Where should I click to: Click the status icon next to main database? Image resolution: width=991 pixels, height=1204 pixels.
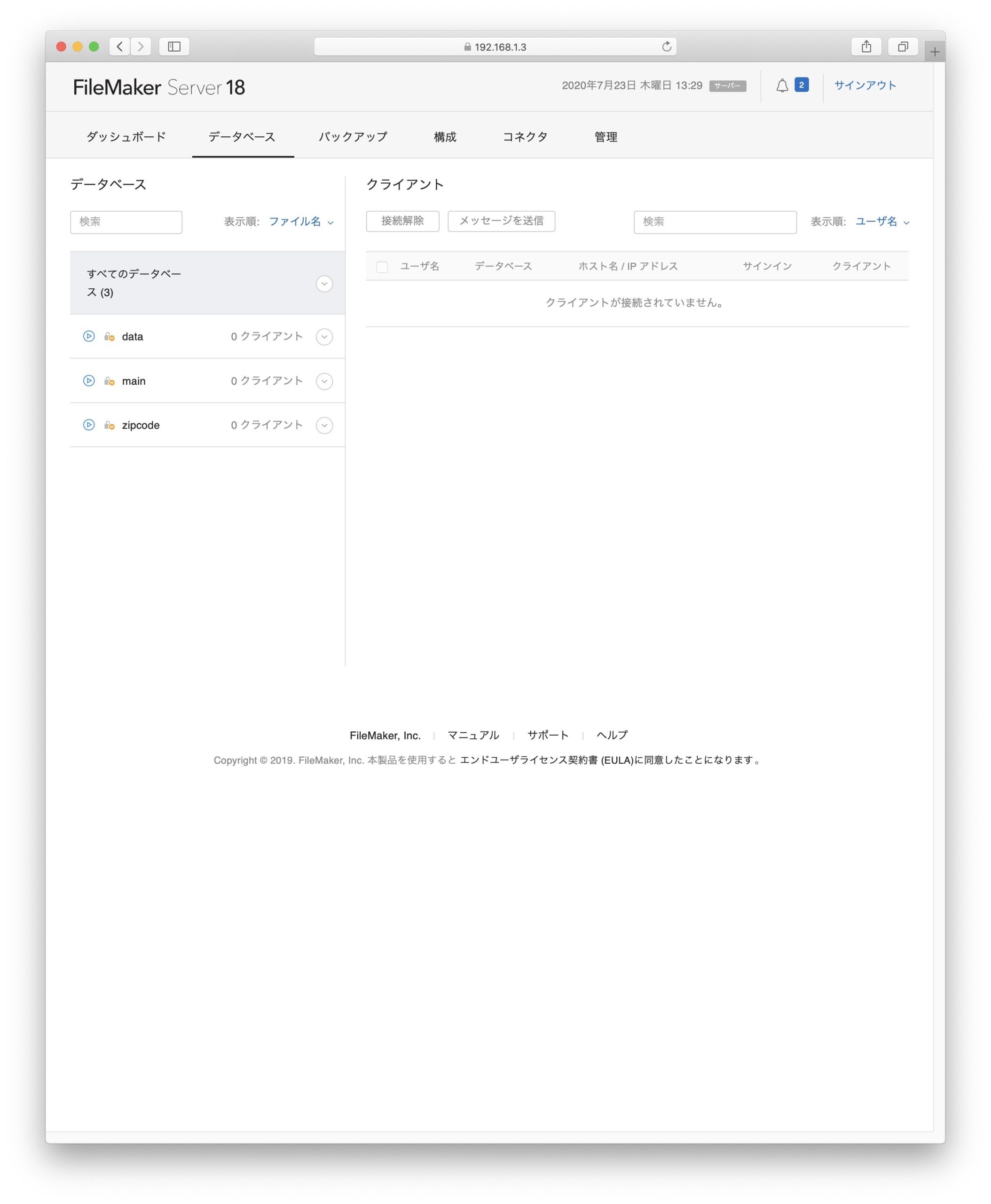tap(89, 380)
